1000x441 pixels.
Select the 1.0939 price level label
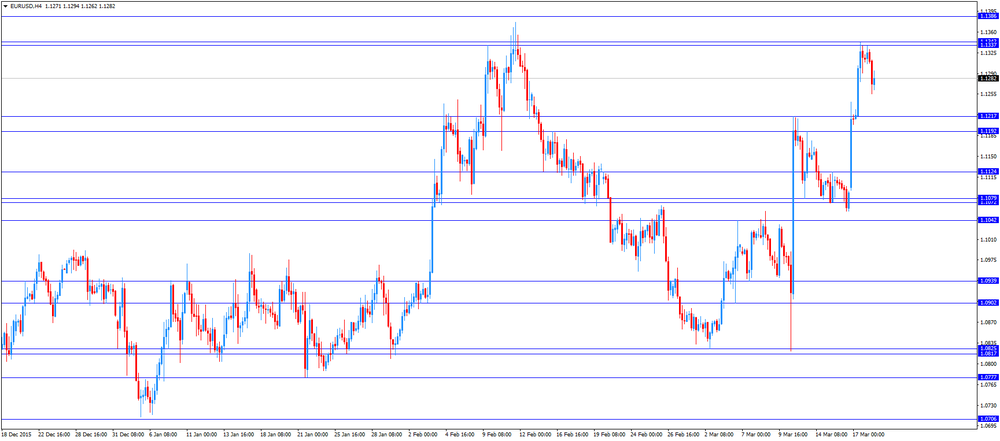[988, 281]
